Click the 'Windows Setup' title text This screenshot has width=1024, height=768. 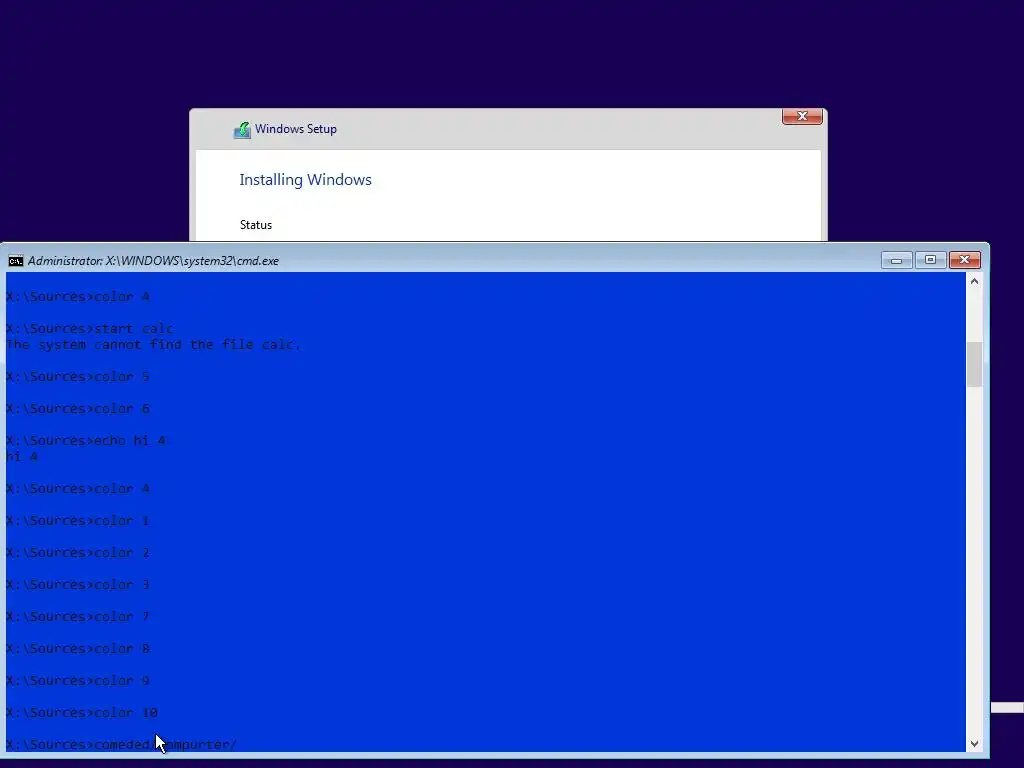tap(296, 129)
